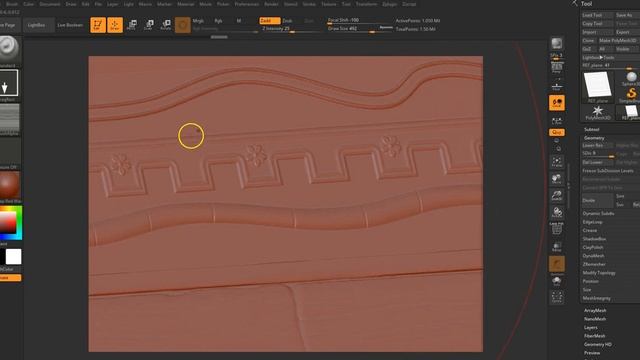Open the Preferences menu
Screen dimensions: 640x360
click(247, 4)
